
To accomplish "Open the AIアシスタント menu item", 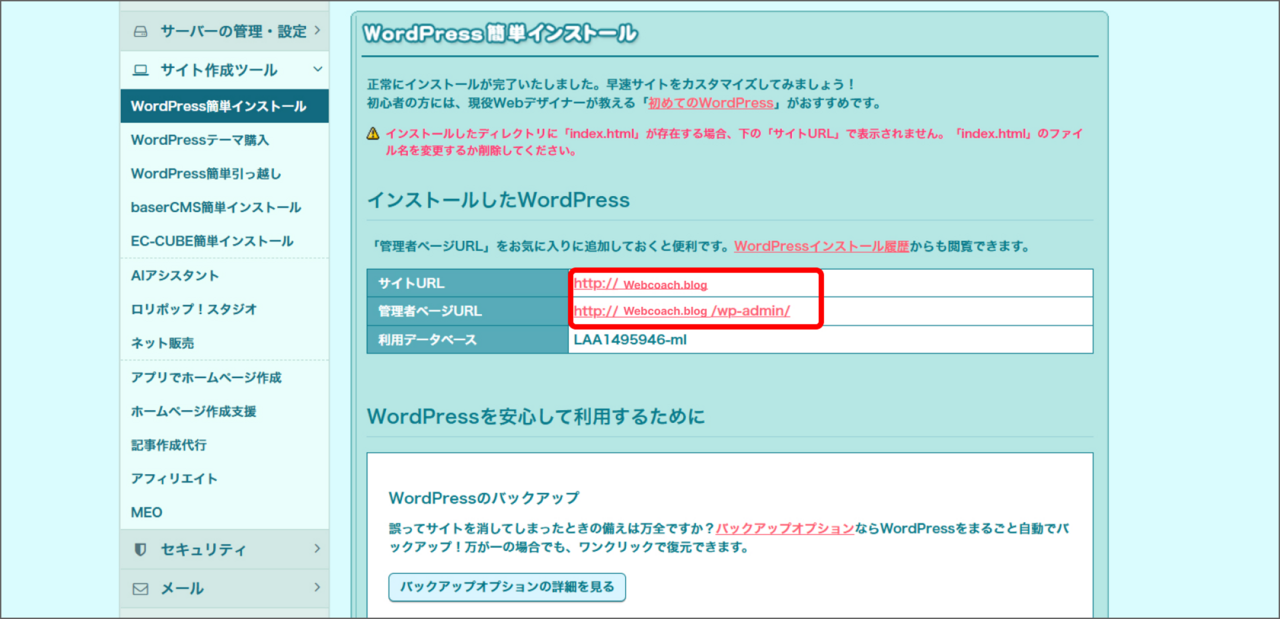I will tap(168, 274).
